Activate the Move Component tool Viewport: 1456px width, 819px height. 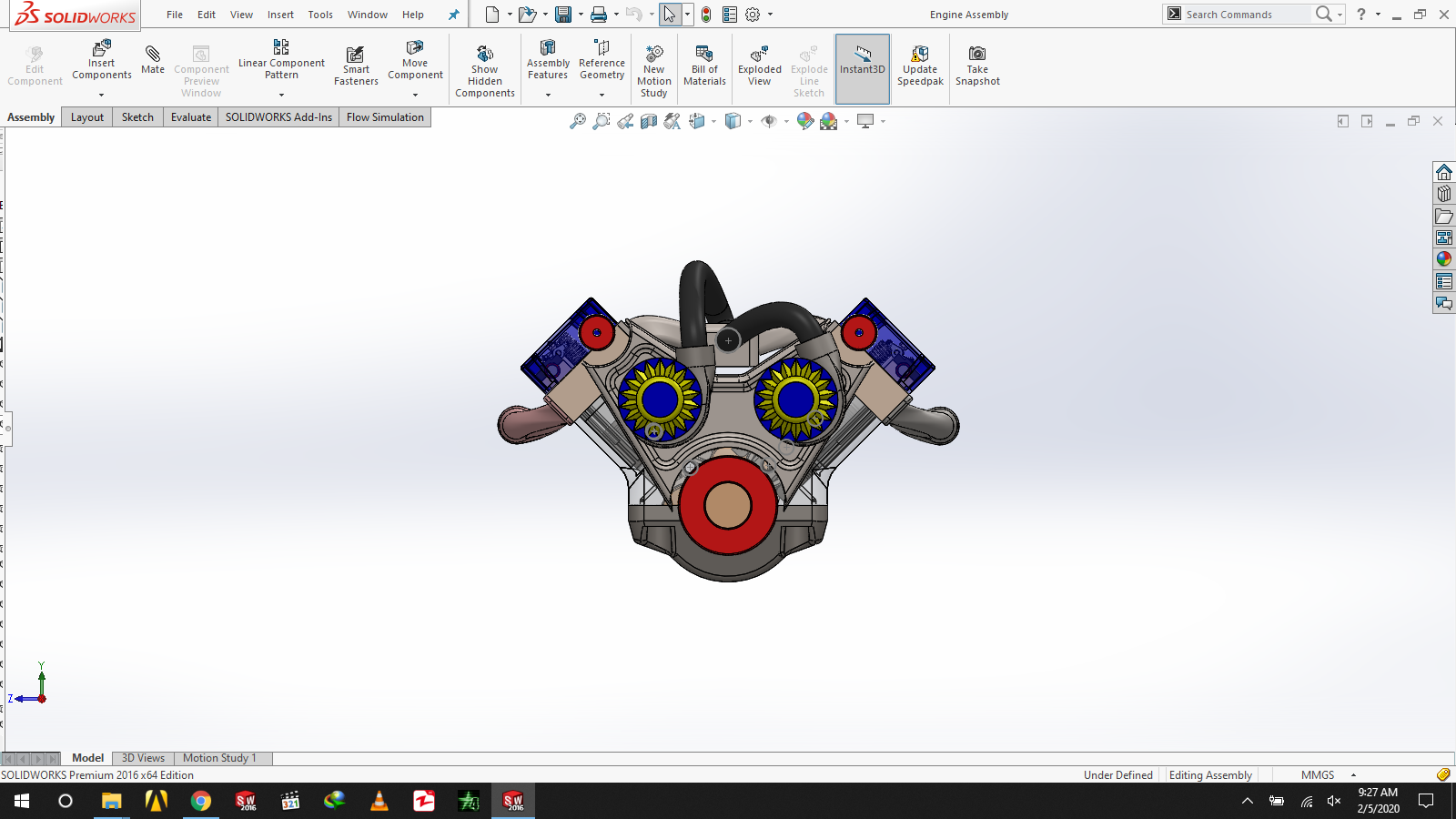tap(415, 60)
